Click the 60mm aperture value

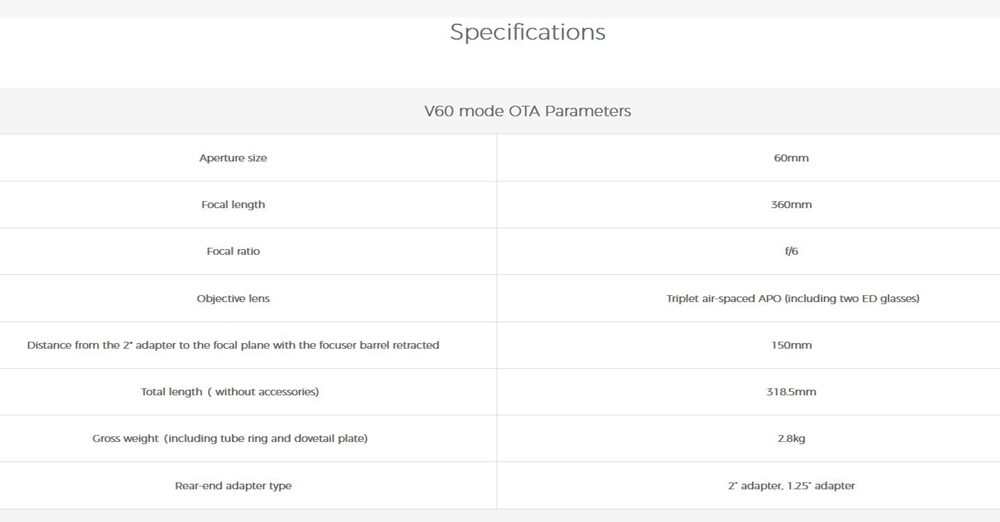click(791, 158)
